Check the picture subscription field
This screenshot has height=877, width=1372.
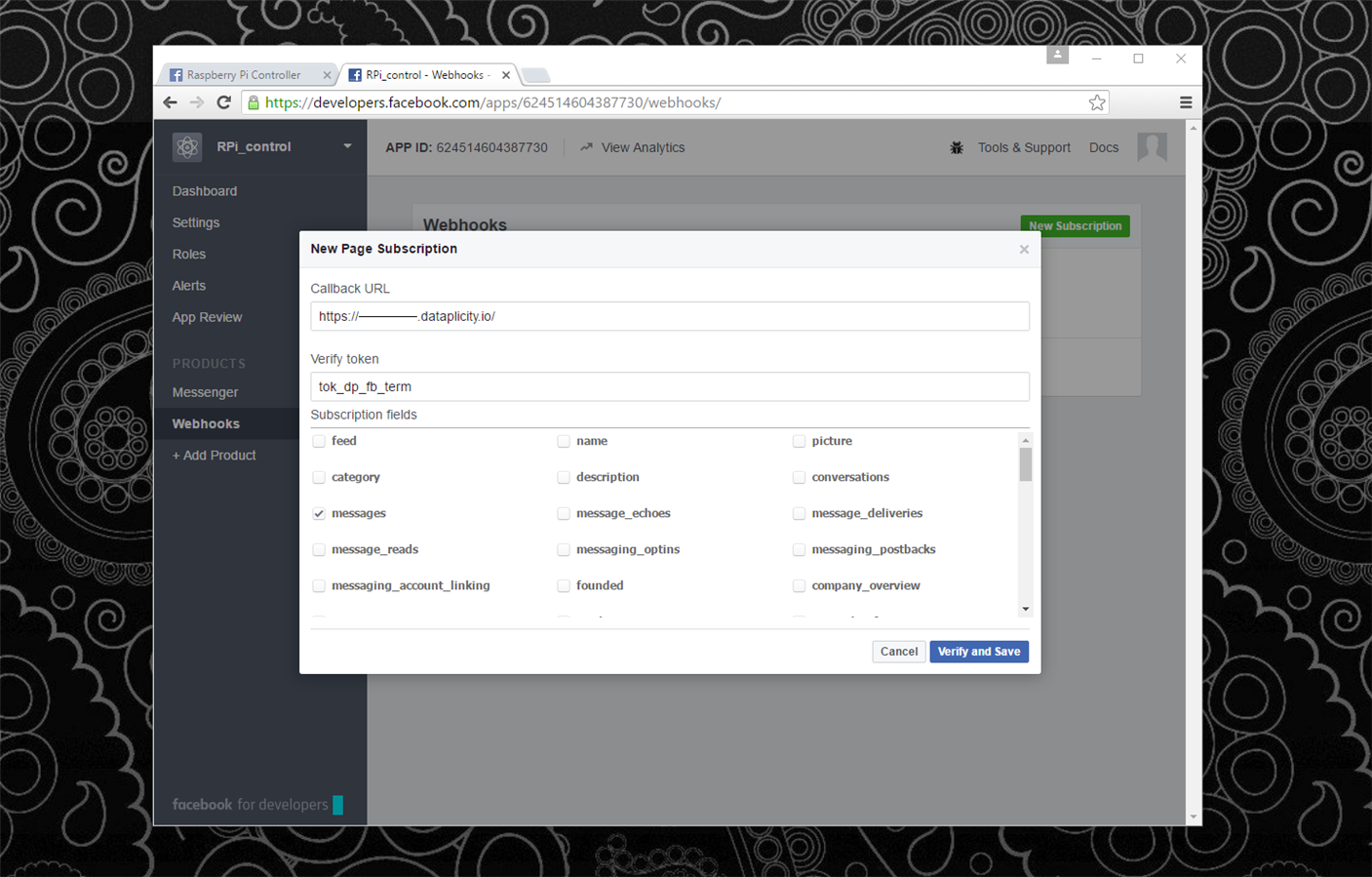pyautogui.click(x=800, y=442)
